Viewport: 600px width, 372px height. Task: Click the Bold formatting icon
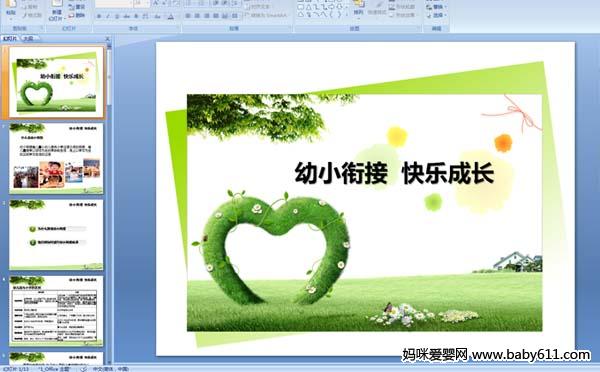[x=99, y=16]
